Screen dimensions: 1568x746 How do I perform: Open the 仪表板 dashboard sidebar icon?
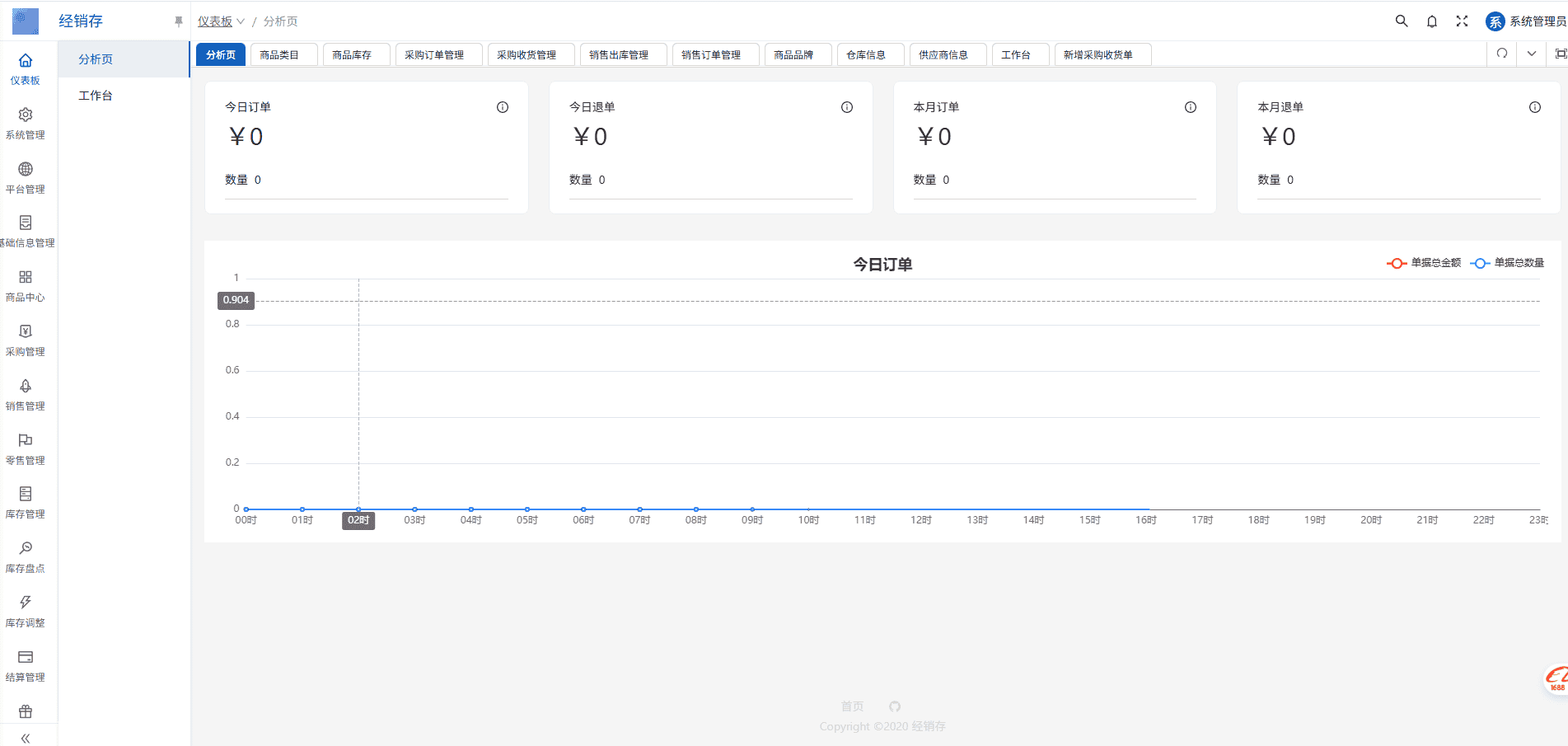coord(26,60)
